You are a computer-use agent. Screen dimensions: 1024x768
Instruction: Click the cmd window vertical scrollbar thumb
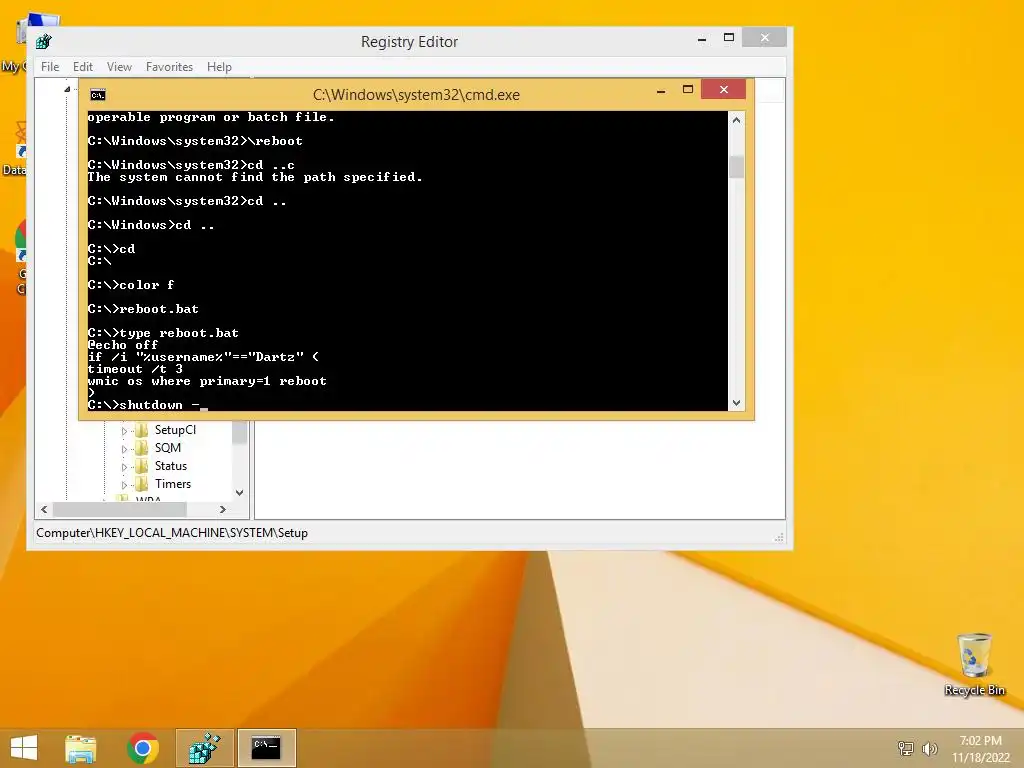coord(737,167)
